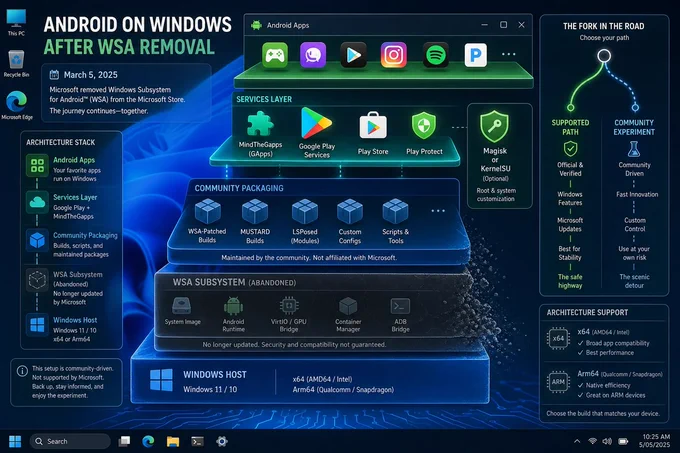Open the black play-triangle app icon
The width and height of the screenshot is (680, 453).
point(353,55)
